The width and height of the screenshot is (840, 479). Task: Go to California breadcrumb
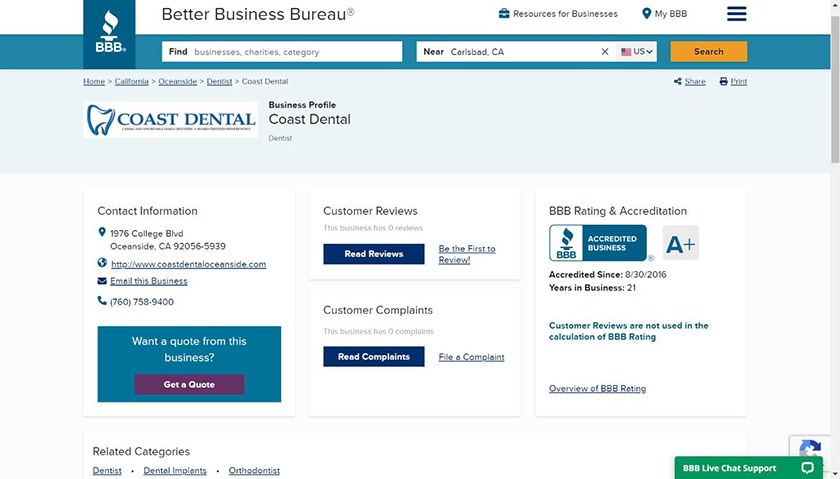pyautogui.click(x=131, y=81)
